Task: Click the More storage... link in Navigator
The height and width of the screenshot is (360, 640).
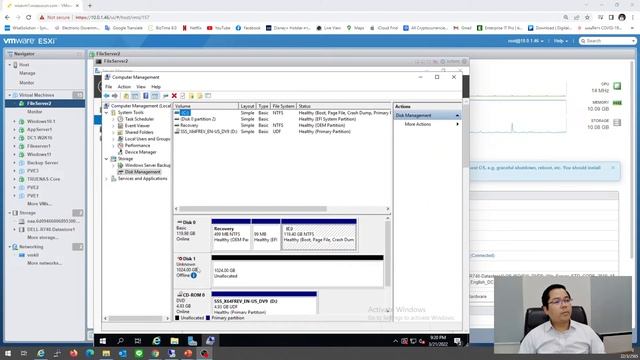Action: point(42,238)
